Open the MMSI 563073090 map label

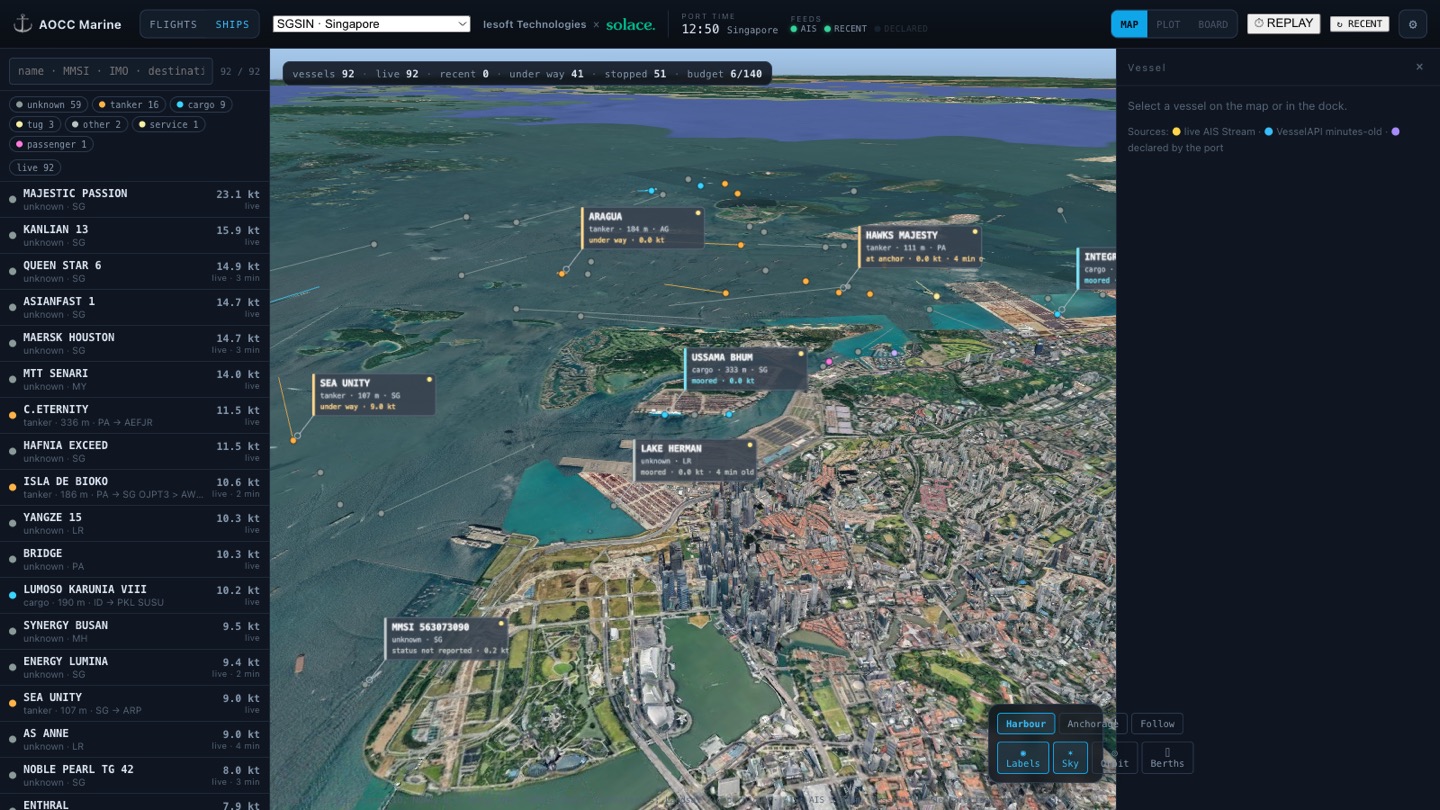tap(446, 639)
